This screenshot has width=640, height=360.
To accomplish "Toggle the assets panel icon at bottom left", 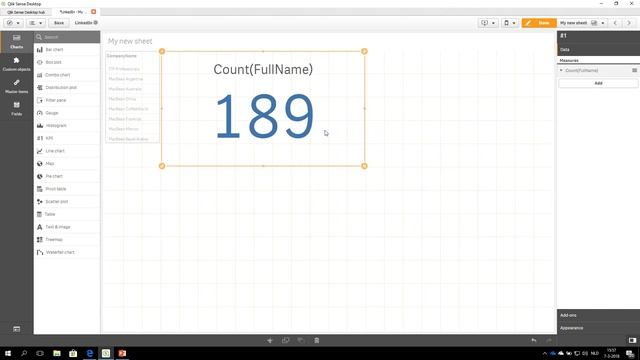I will pyautogui.click(x=16, y=329).
